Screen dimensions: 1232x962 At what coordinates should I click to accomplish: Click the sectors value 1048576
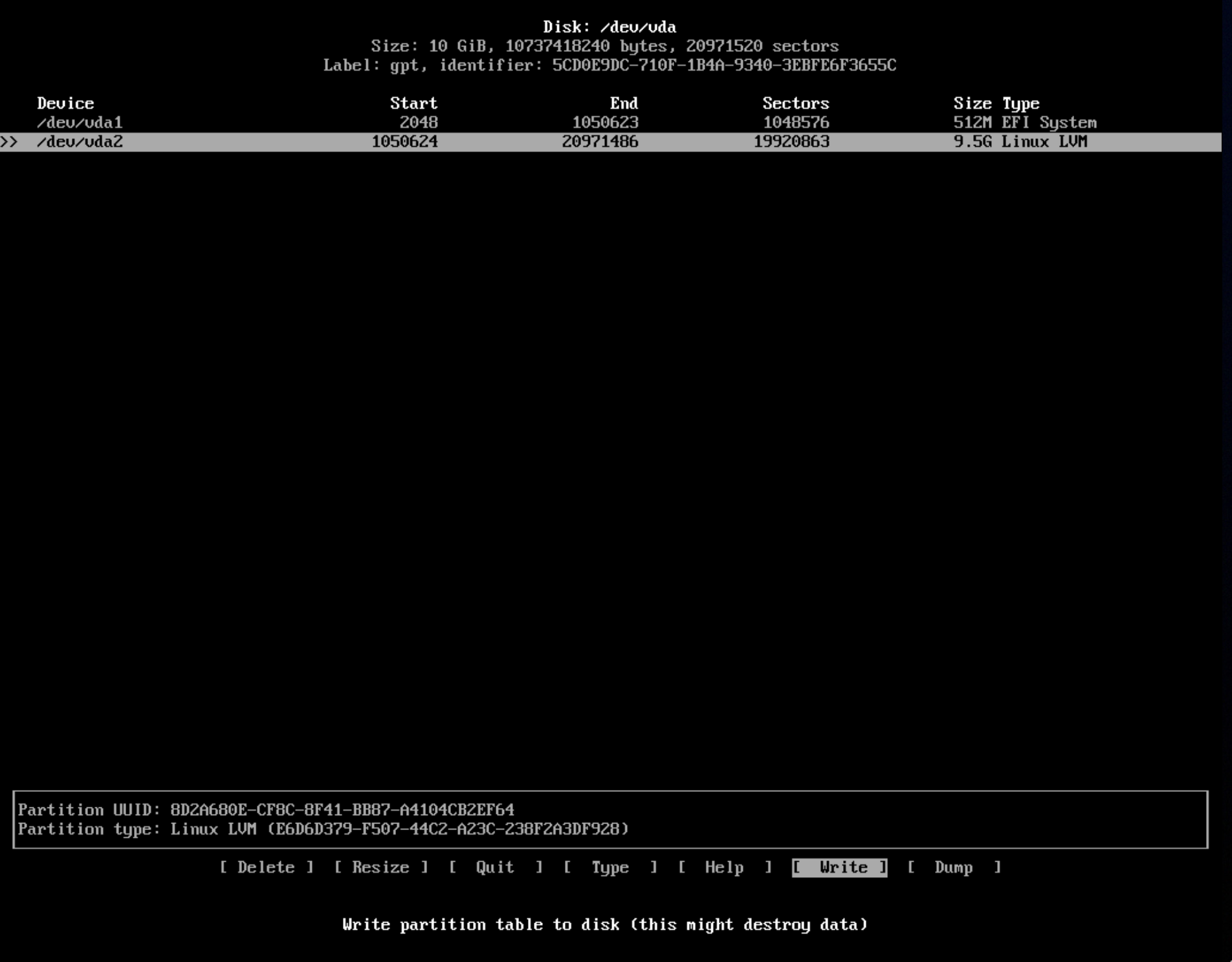[796, 122]
